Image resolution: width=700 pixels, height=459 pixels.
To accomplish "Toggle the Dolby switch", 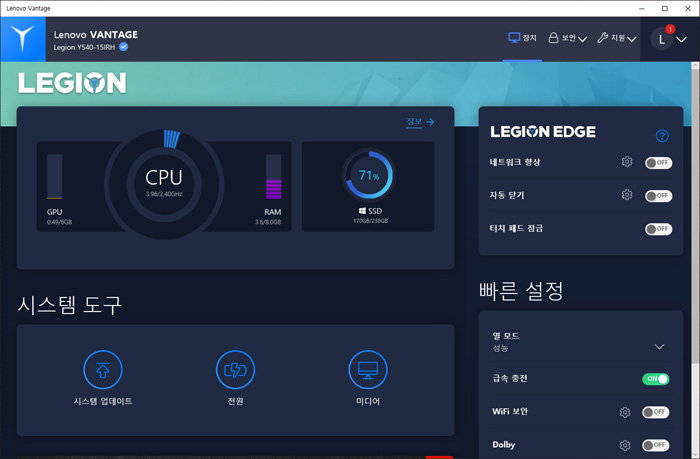I will [x=655, y=445].
